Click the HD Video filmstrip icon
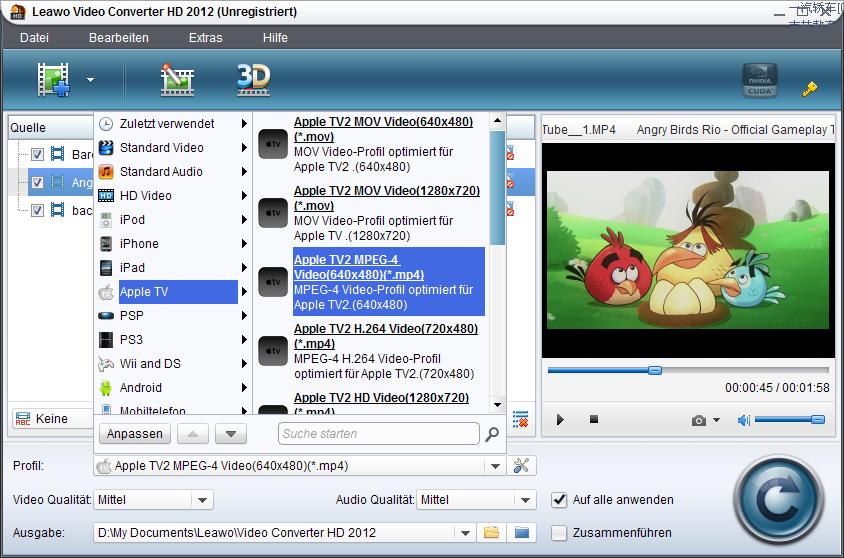844x558 pixels. [106, 195]
